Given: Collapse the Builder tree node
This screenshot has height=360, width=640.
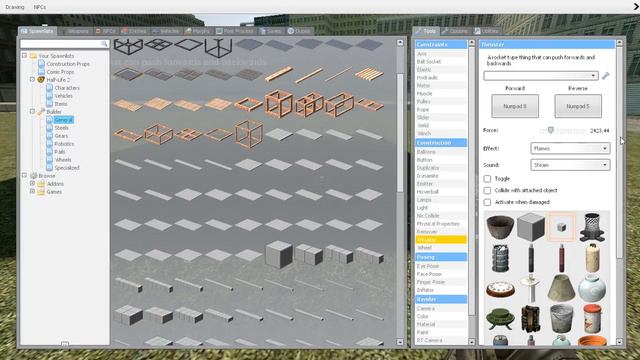Looking at the screenshot, I should 32,111.
